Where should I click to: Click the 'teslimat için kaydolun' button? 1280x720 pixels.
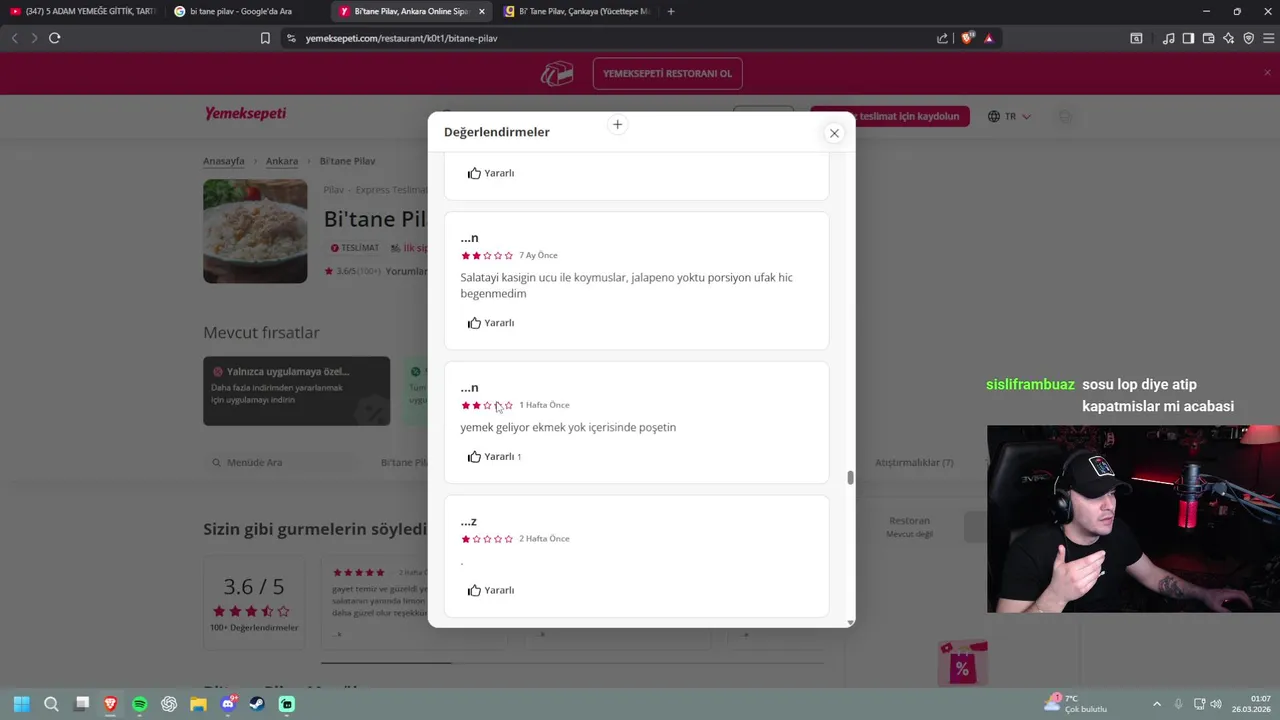pyautogui.click(x=891, y=116)
